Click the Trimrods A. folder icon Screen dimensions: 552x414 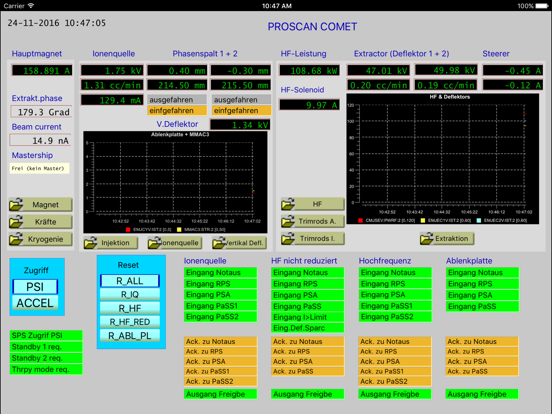(288, 221)
